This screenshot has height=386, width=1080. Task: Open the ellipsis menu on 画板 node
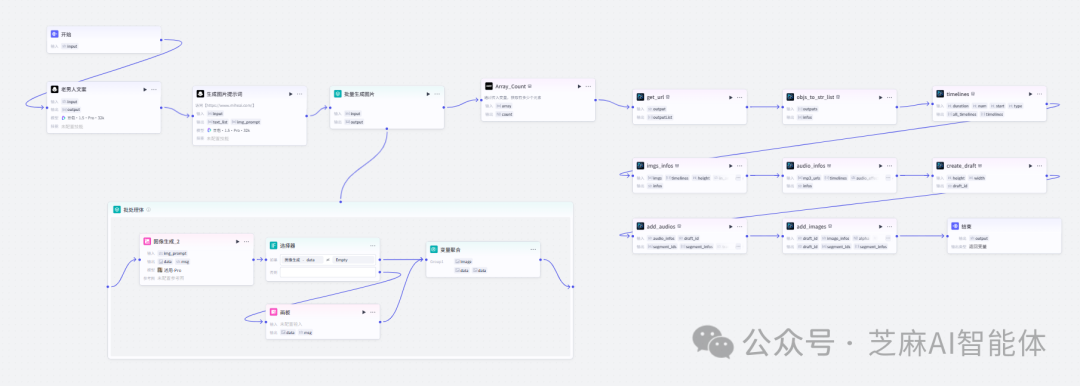pos(373,312)
